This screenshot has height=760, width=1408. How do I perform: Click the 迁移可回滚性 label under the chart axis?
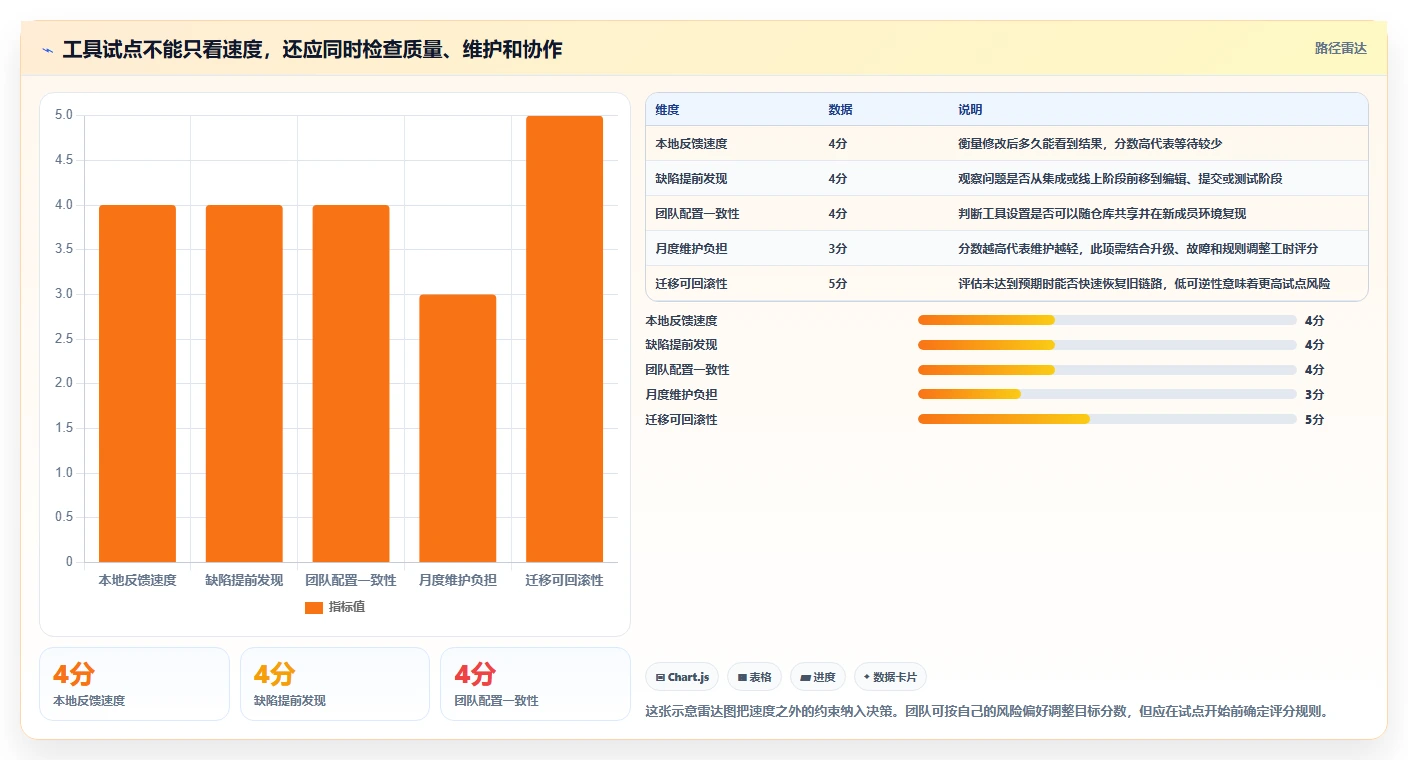pyautogui.click(x=565, y=580)
